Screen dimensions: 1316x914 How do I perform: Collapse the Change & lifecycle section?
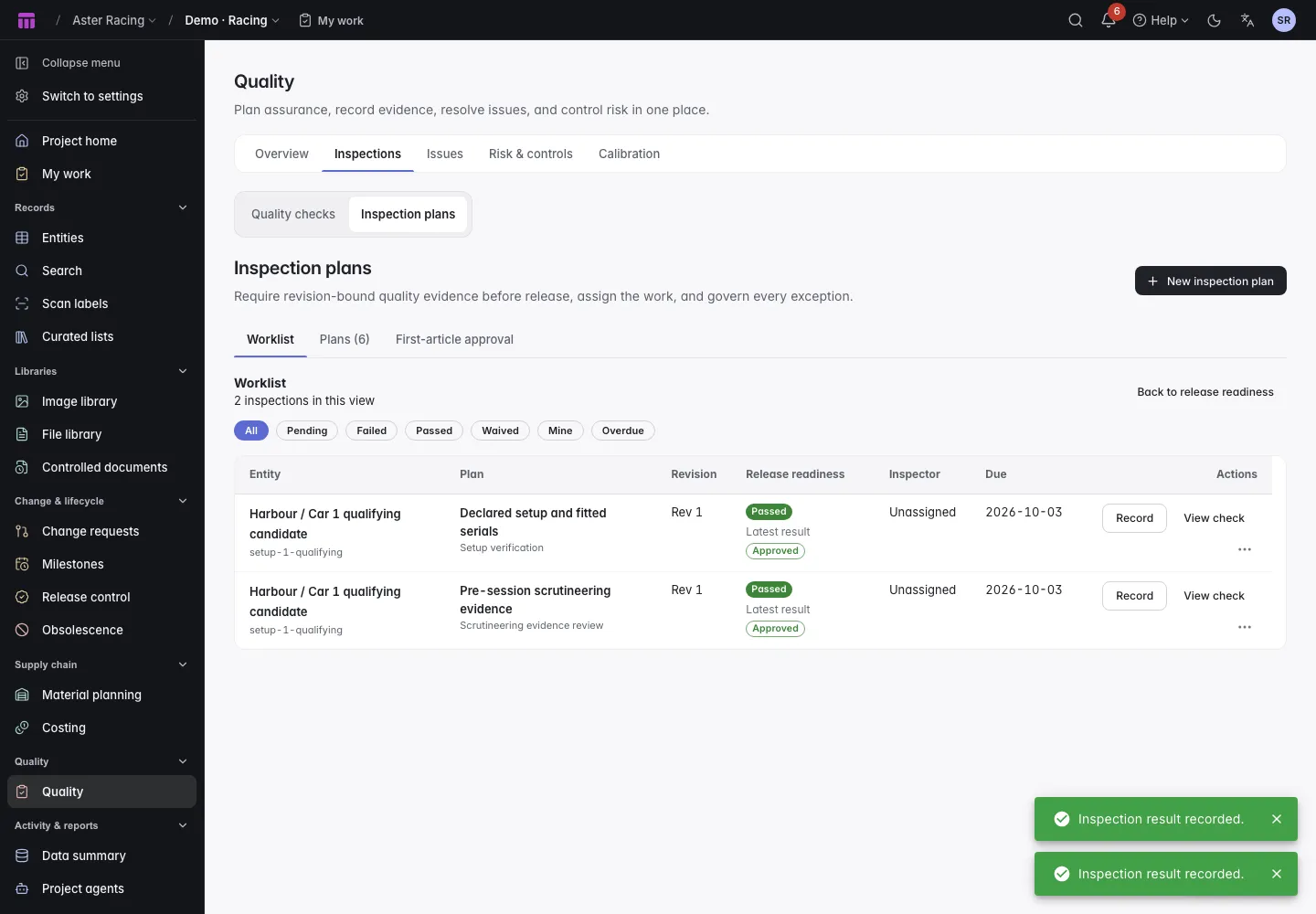click(183, 501)
